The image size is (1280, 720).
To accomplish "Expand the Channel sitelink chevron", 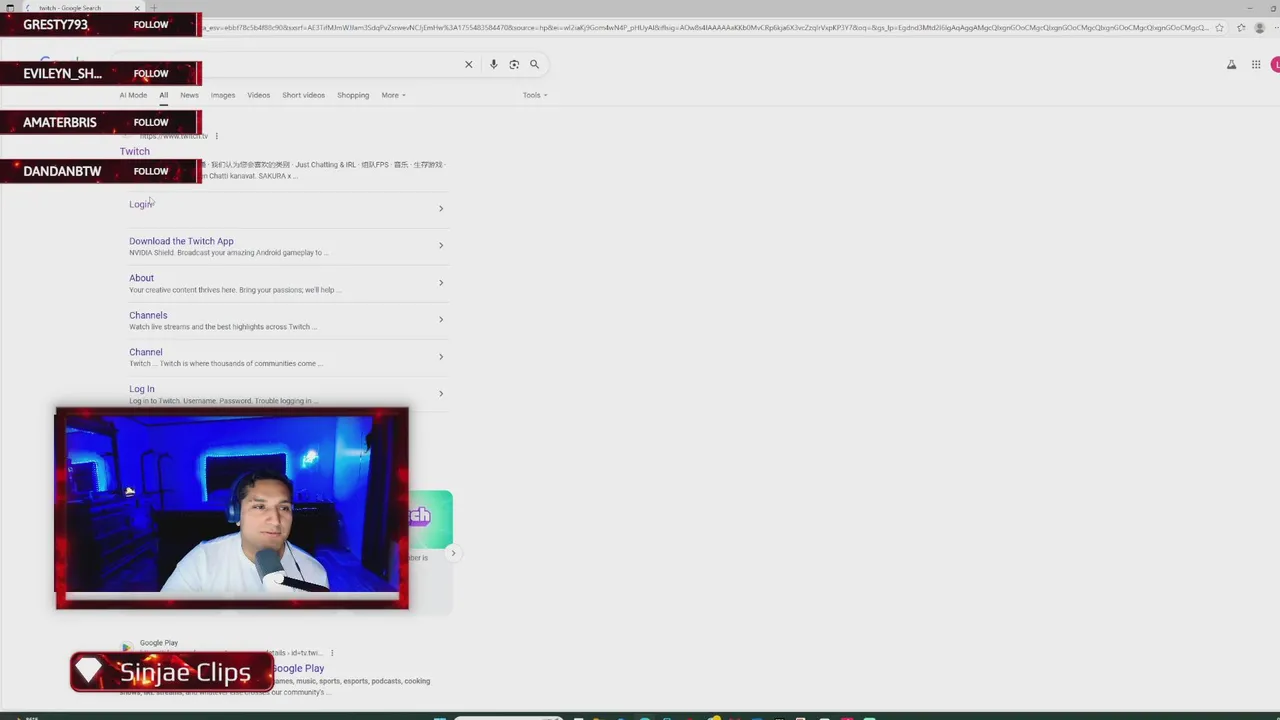I will click(x=441, y=356).
